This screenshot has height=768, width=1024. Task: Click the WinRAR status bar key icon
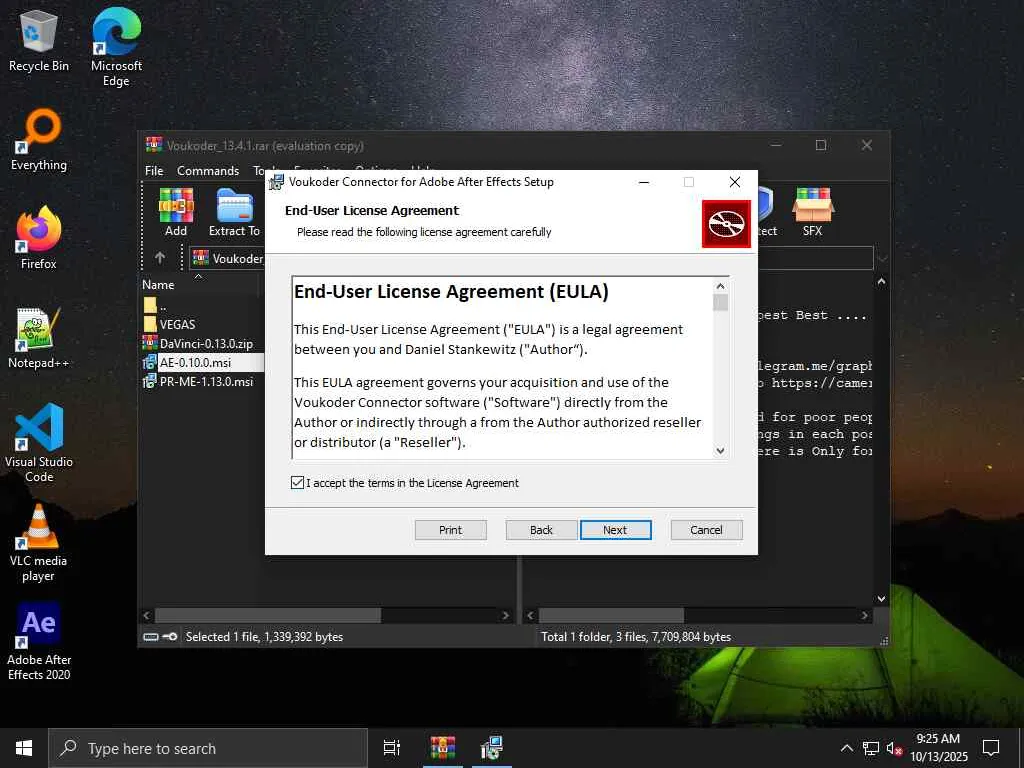tap(170, 637)
